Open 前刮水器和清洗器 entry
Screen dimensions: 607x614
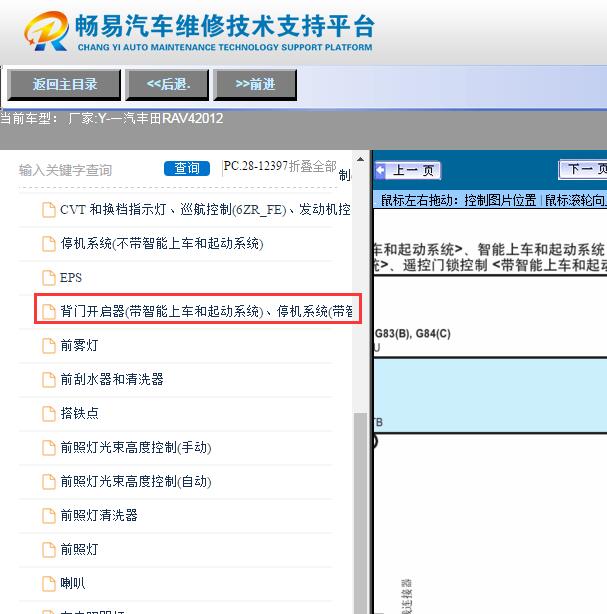tap(112, 379)
